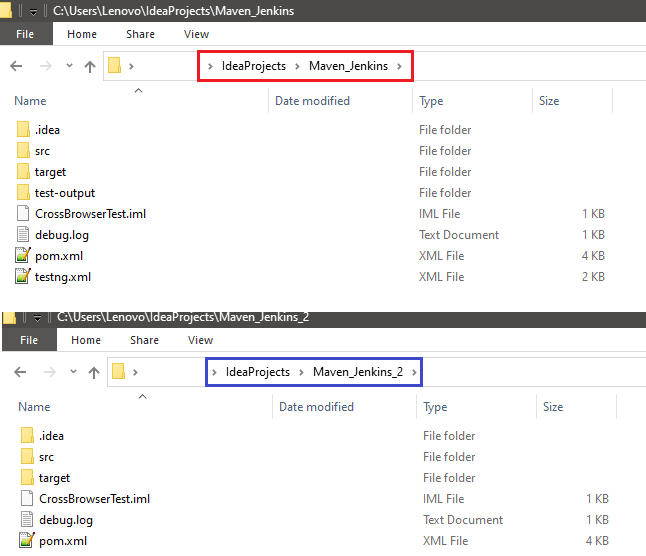Open Quick Access Toolbar dropdown in Maven_Jenkins title bar
The image size is (646, 556).
[33, 12]
